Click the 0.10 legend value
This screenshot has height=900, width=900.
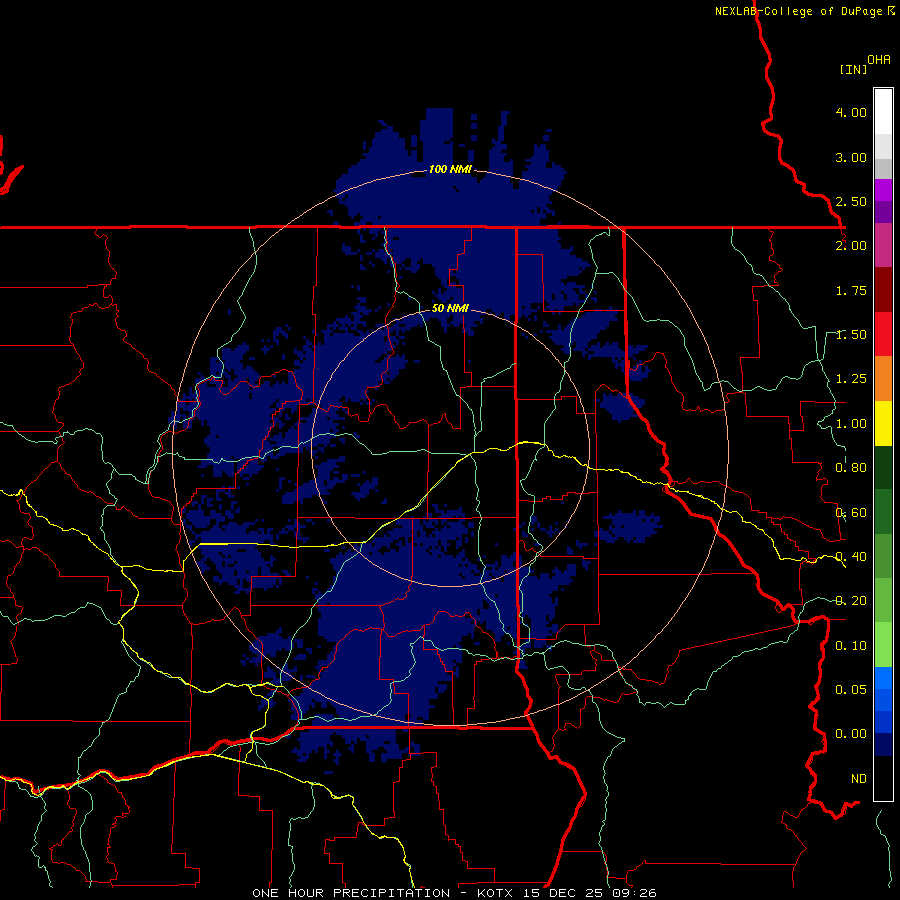[x=851, y=646]
